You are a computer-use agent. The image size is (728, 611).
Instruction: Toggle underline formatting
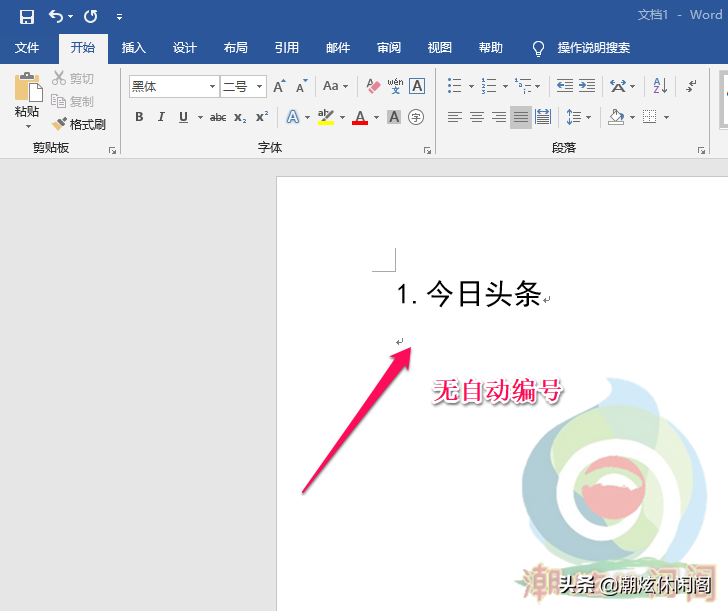point(183,117)
